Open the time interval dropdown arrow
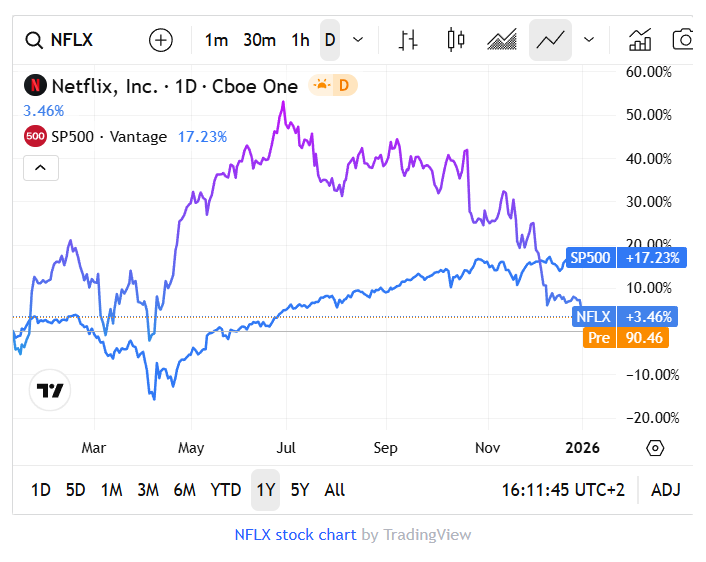Viewport: 706px width, 562px height. (x=358, y=40)
